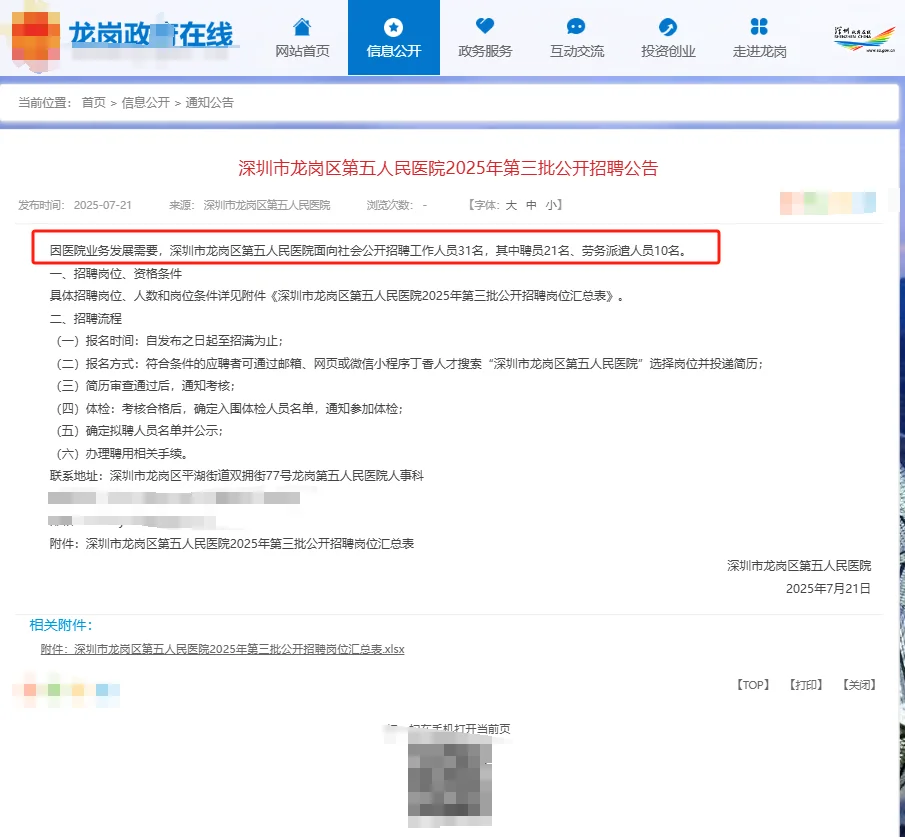The height and width of the screenshot is (837, 905).
Task: Click the 联系地址 address line
Action: click(x=237, y=476)
